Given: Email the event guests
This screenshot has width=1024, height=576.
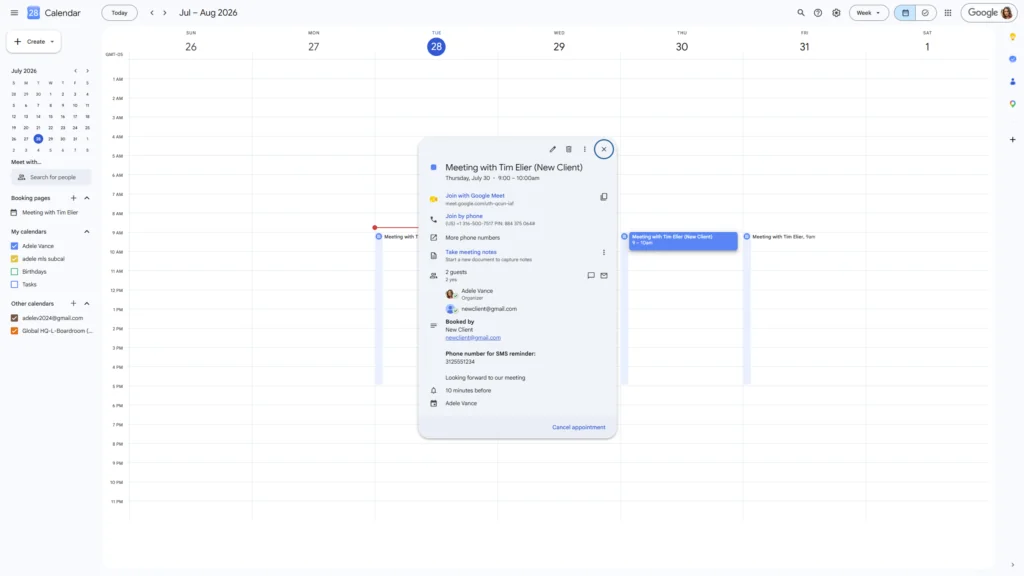Looking at the screenshot, I should pos(603,276).
